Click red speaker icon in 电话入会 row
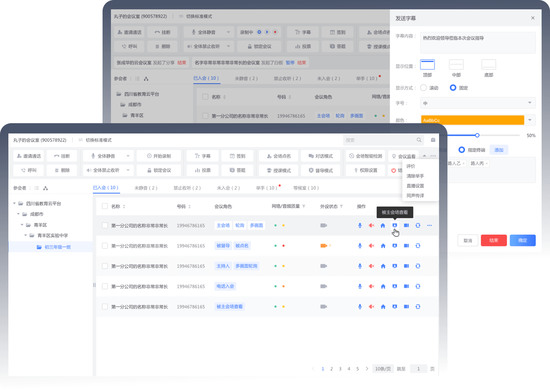This screenshot has height=392, width=550. [371, 286]
